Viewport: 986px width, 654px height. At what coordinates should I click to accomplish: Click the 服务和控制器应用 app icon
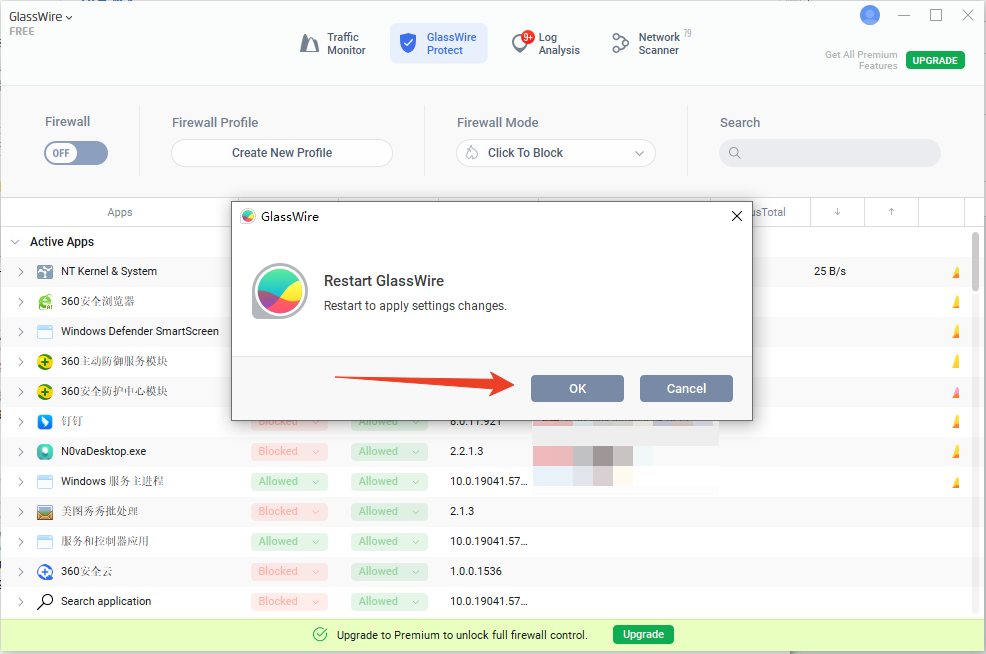click(45, 541)
